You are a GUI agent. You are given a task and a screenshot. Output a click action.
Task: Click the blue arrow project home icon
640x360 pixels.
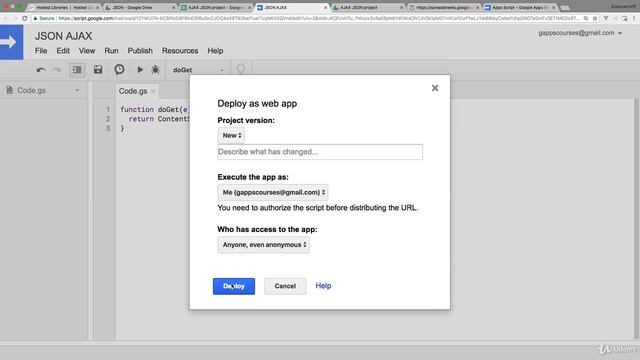tap(11, 42)
